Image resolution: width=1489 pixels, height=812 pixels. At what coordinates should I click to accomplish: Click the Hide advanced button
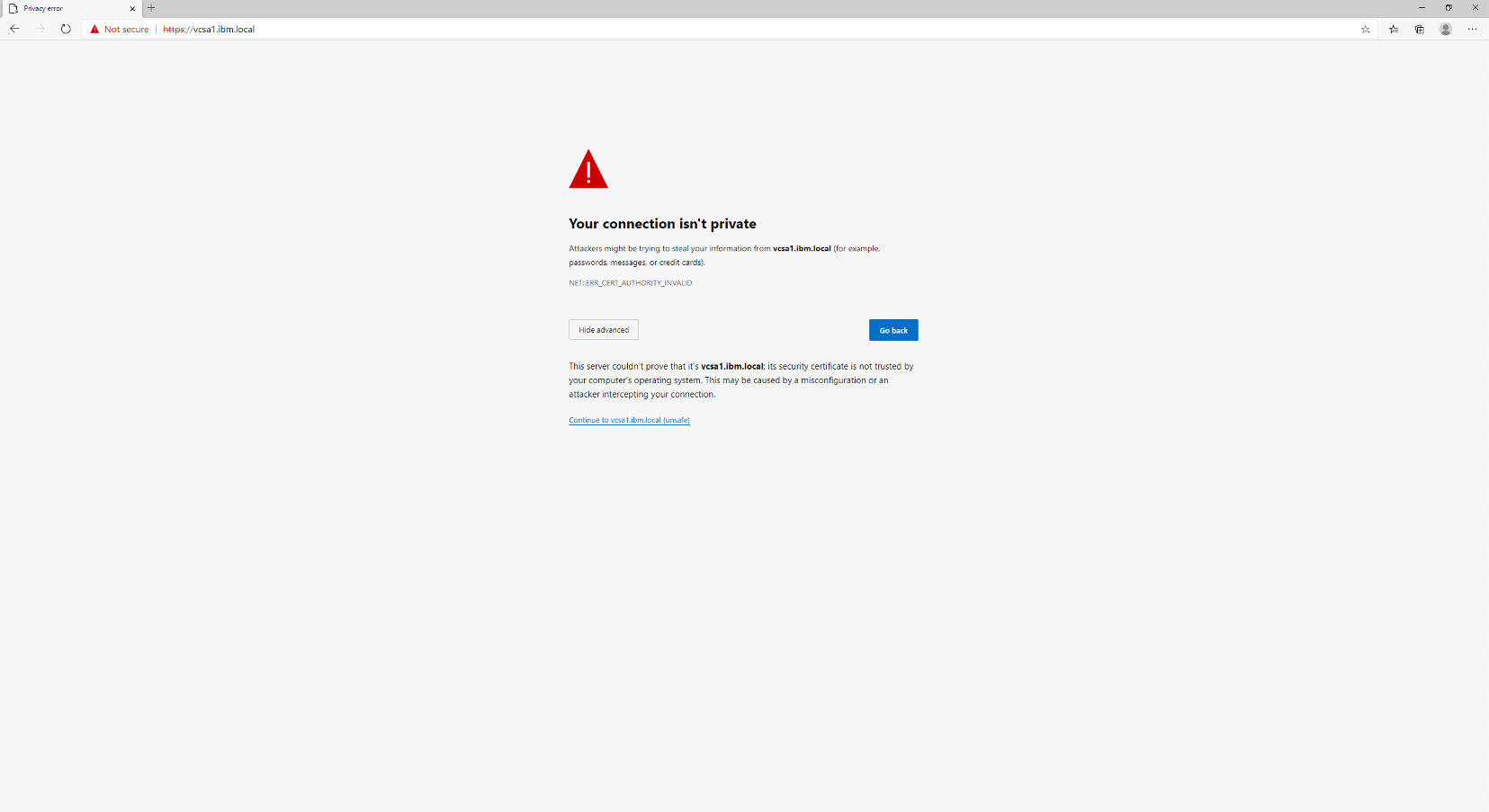604,330
